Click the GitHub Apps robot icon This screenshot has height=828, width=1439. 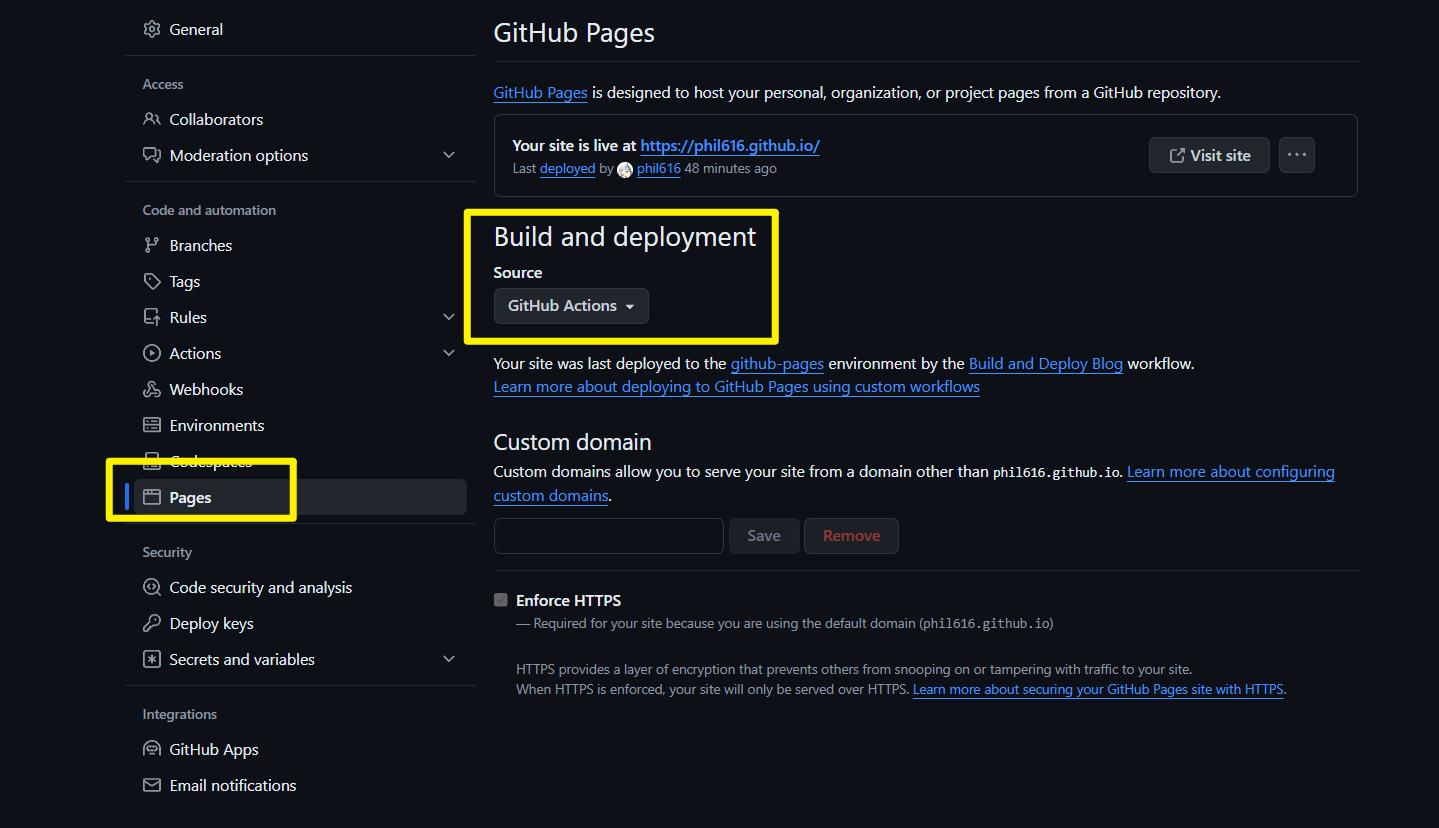click(x=152, y=749)
